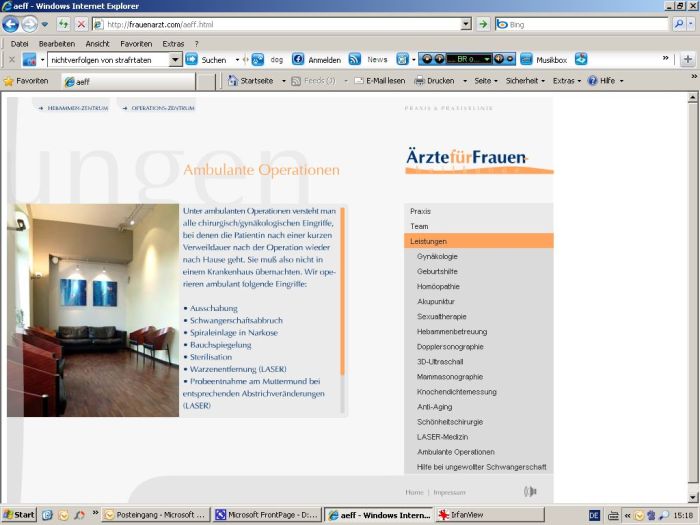
Task: Click the Windows Start button
Action: pyautogui.click(x=19, y=515)
